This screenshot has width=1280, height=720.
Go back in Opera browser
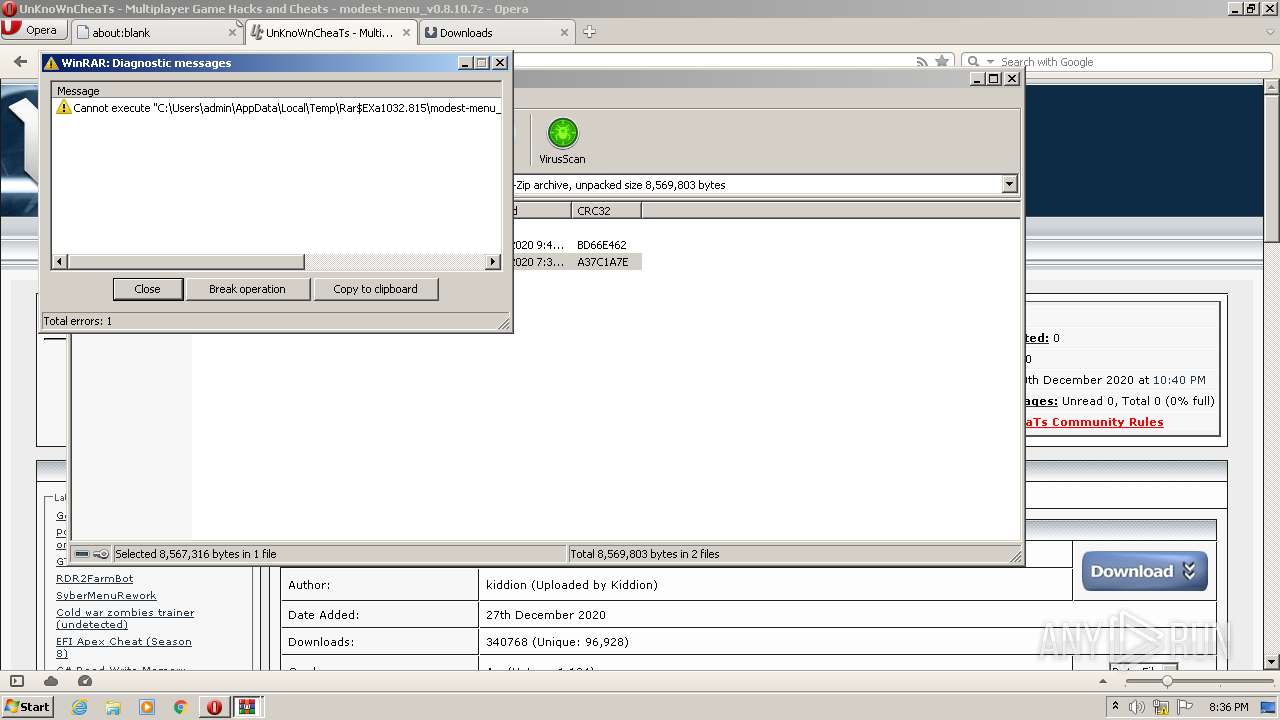tap(20, 62)
